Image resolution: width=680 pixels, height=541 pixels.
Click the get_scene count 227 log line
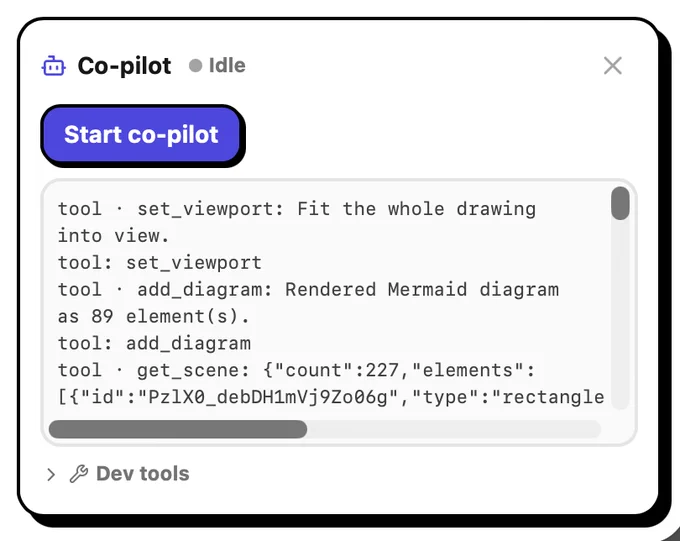297,370
